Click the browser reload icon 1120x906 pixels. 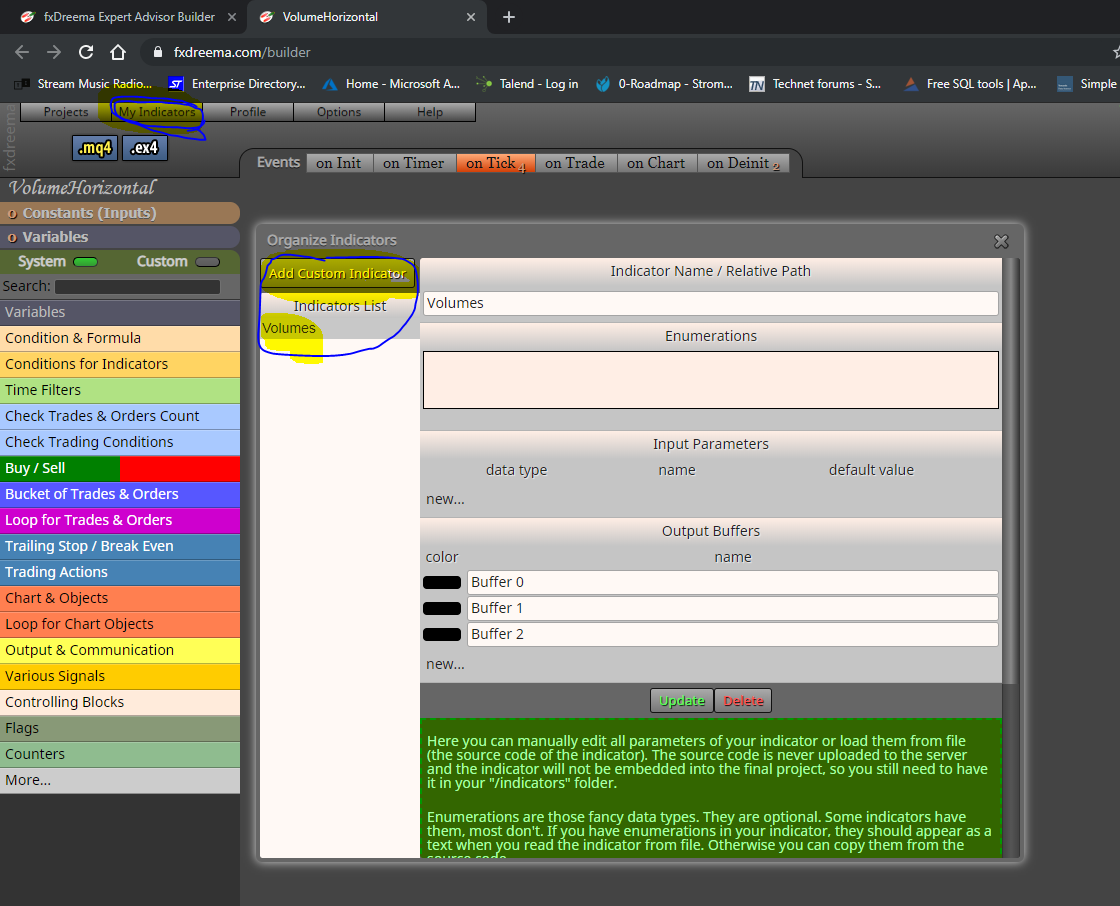[x=86, y=52]
